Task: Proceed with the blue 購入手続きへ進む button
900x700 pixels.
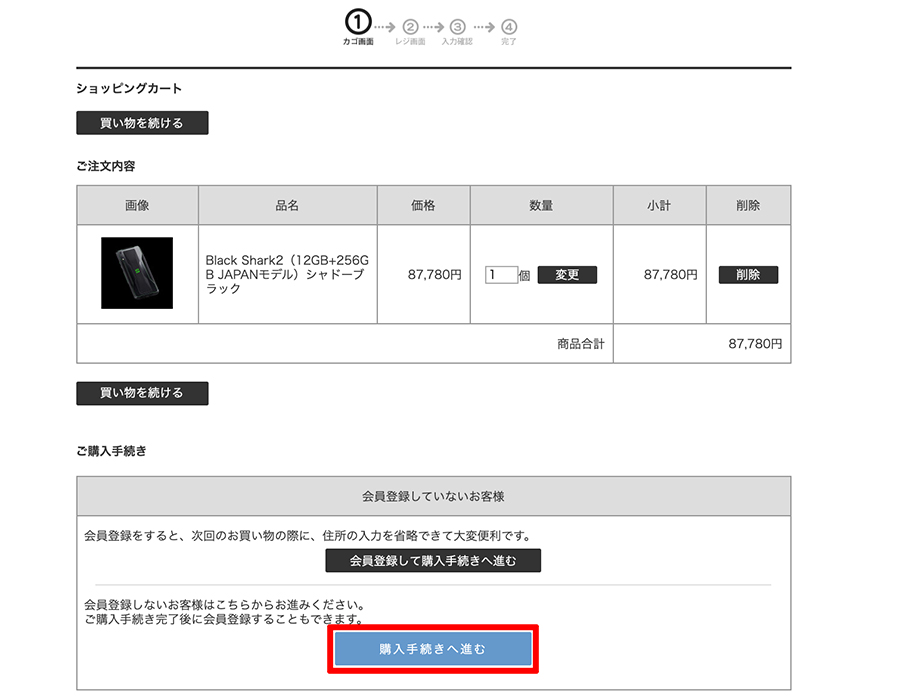Action: click(433, 649)
